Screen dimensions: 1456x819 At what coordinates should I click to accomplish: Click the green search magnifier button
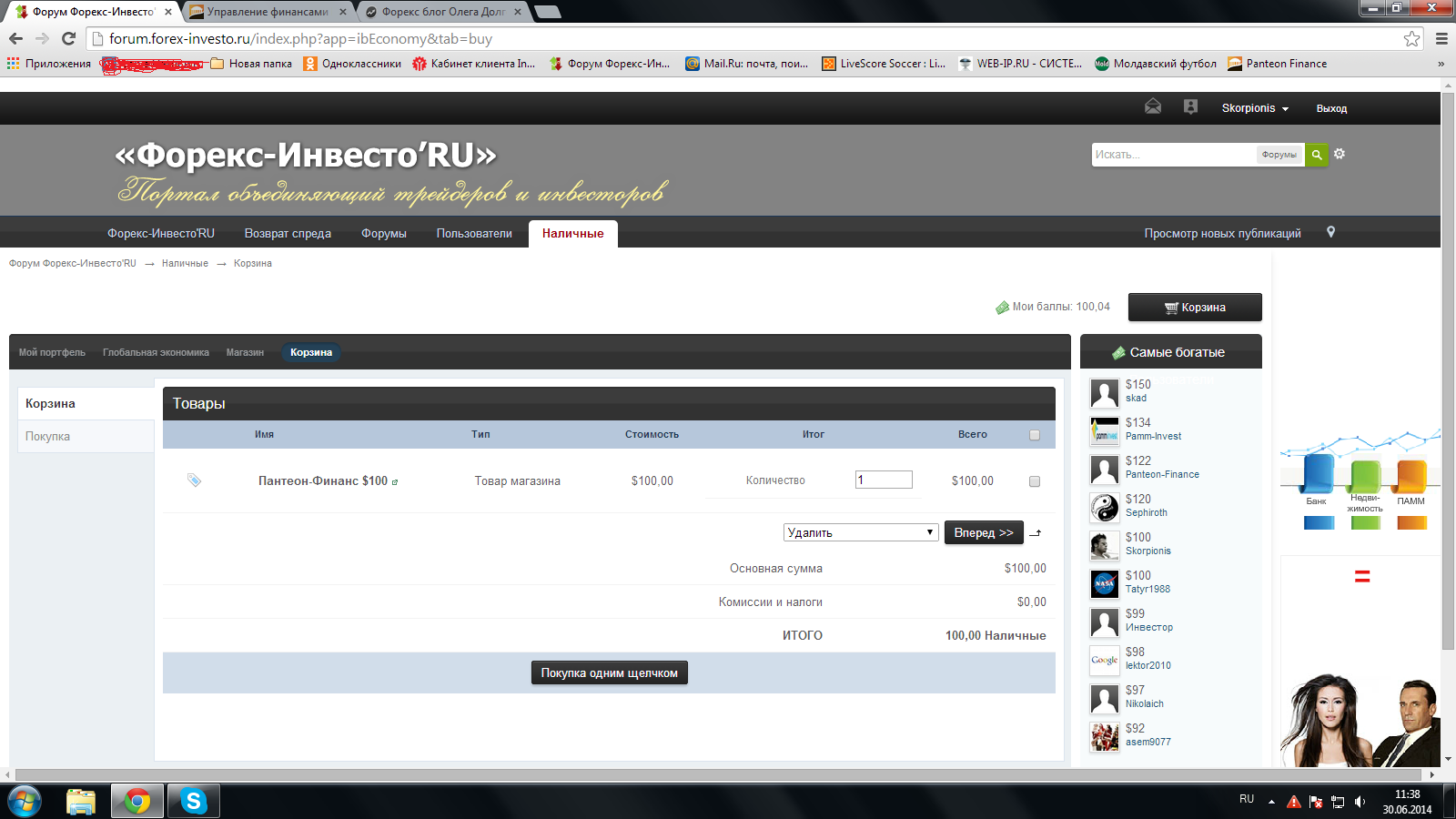[1316, 155]
